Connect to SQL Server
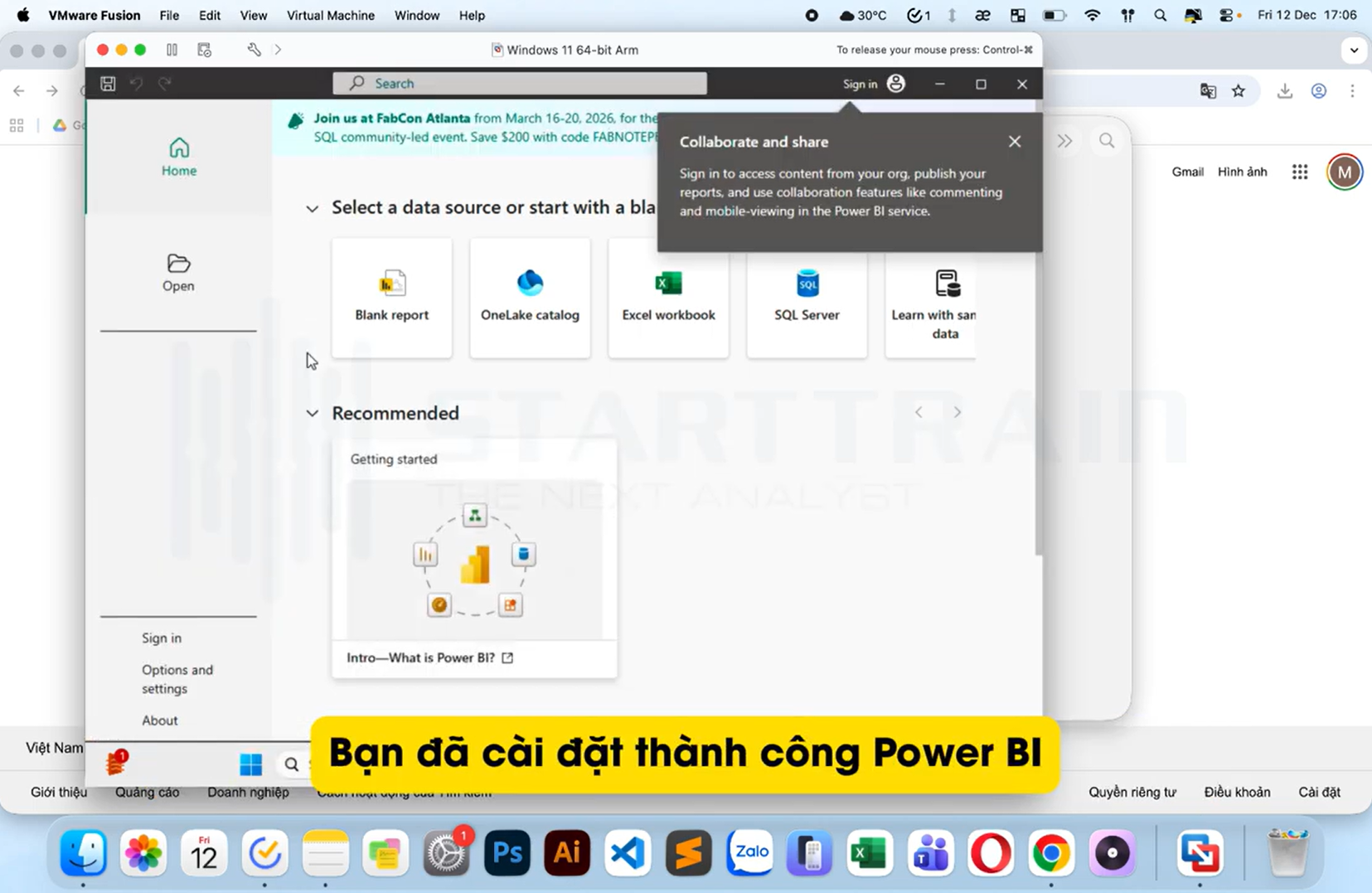This screenshot has height=893, width=1372. point(805,297)
